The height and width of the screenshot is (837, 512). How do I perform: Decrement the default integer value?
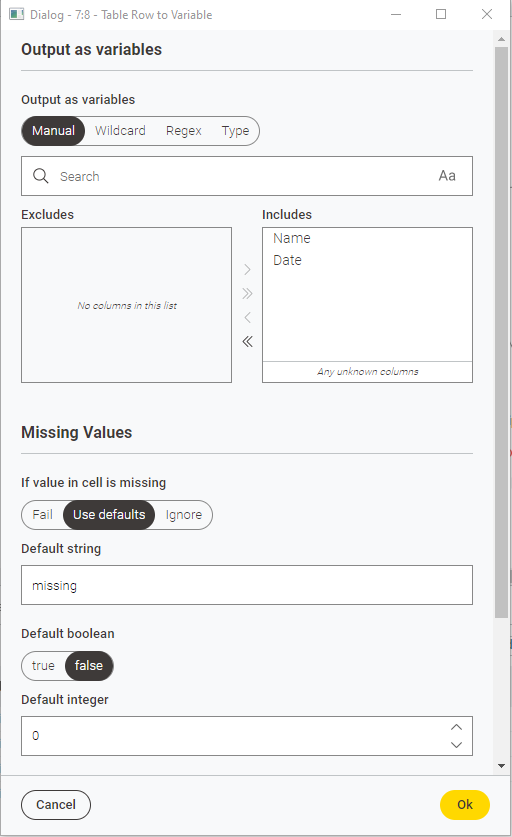tap(456, 745)
